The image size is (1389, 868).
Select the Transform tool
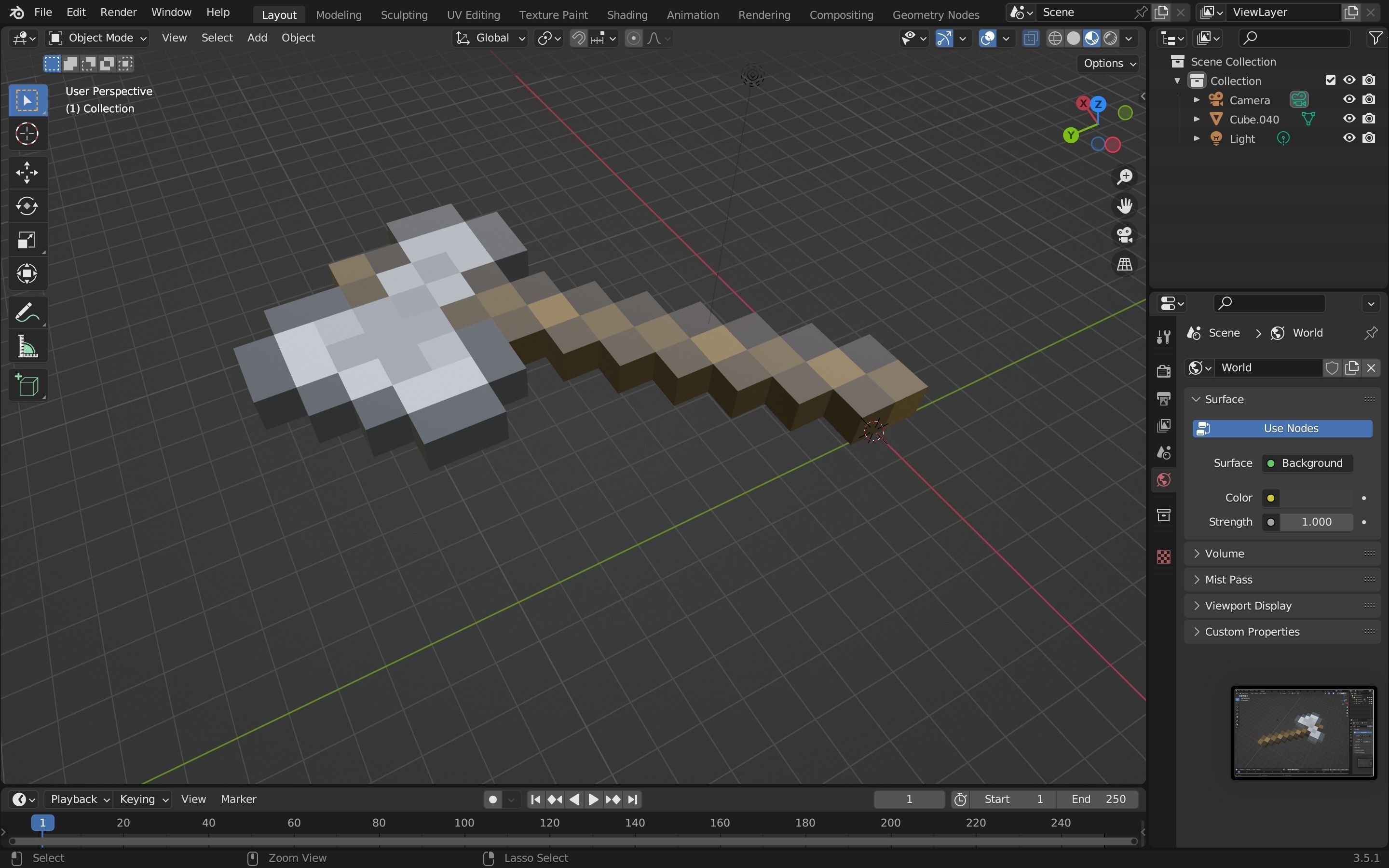coord(27,273)
